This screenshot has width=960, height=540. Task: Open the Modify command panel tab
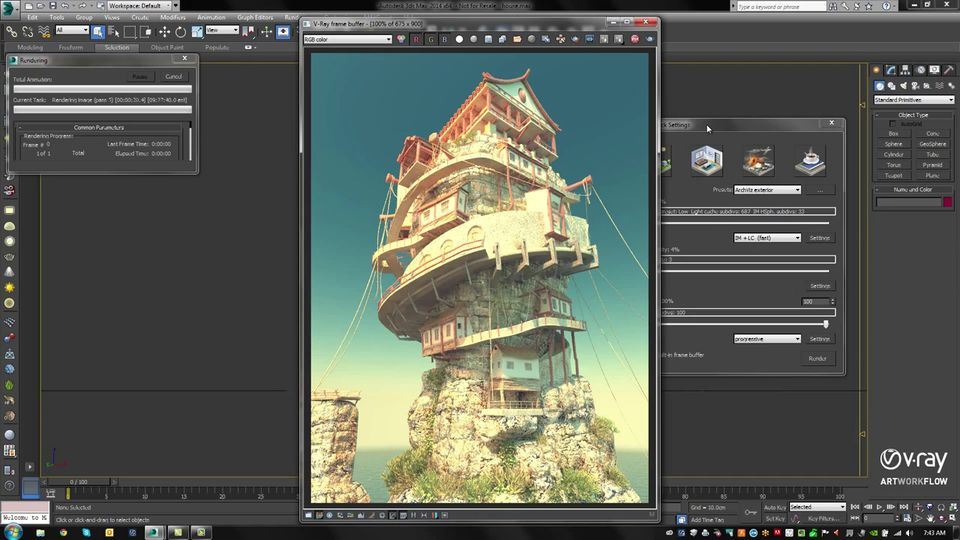891,70
